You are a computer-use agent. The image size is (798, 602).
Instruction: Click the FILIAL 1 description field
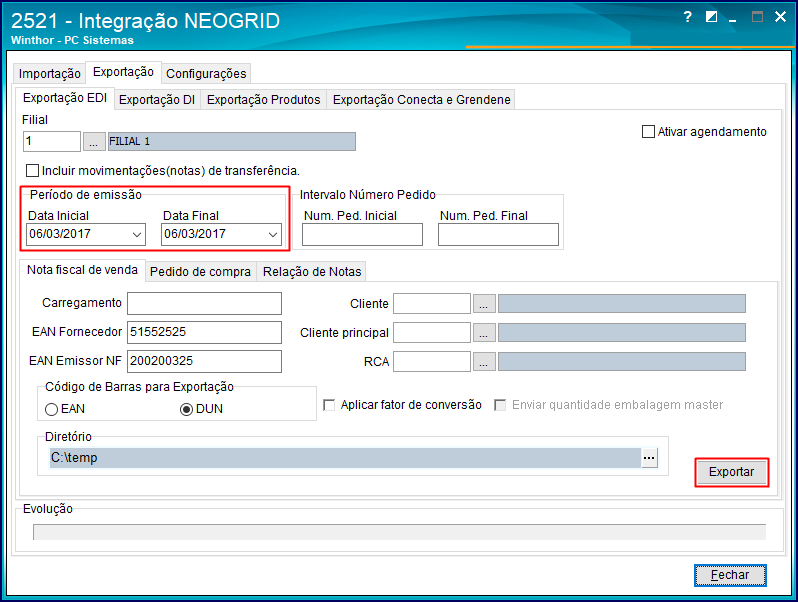[x=232, y=141]
